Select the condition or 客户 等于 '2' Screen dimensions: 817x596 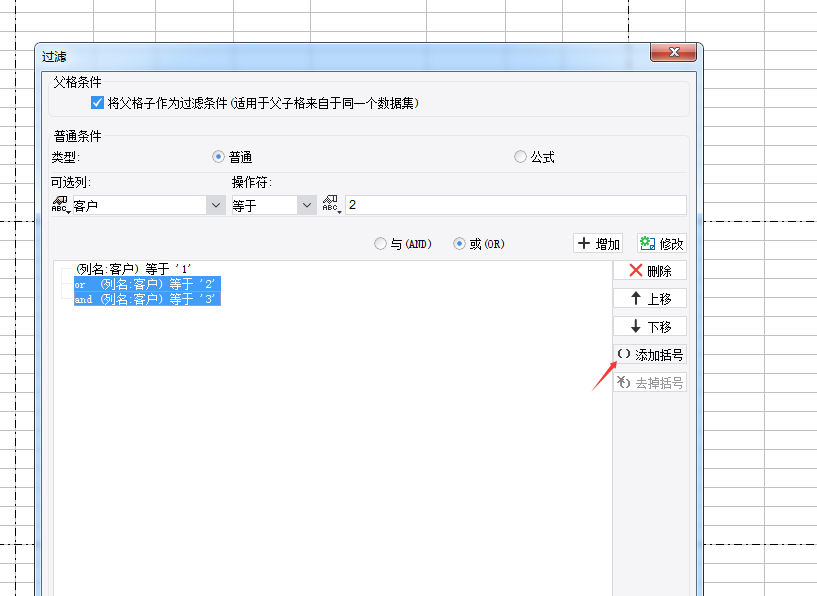click(x=147, y=284)
